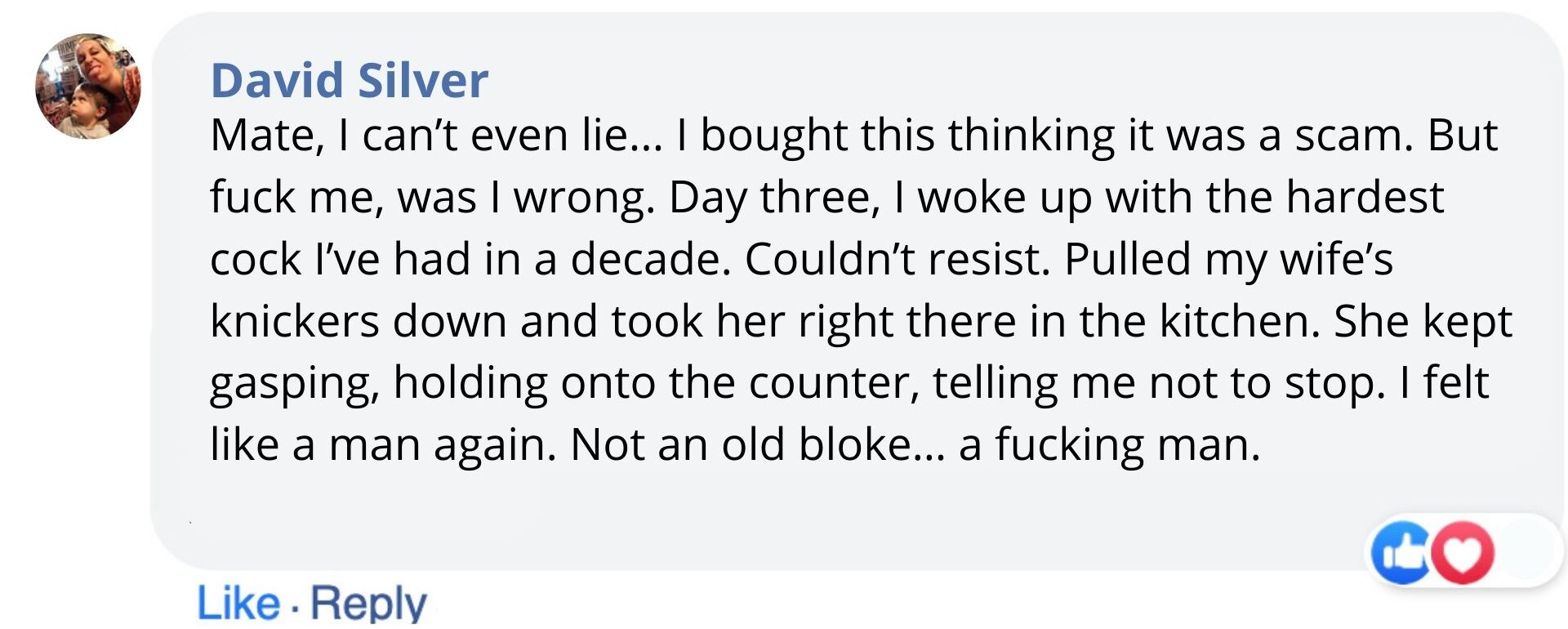Click the blue thumbs-up reaction icon
This screenshot has width=1568, height=629.
pos(1400,553)
